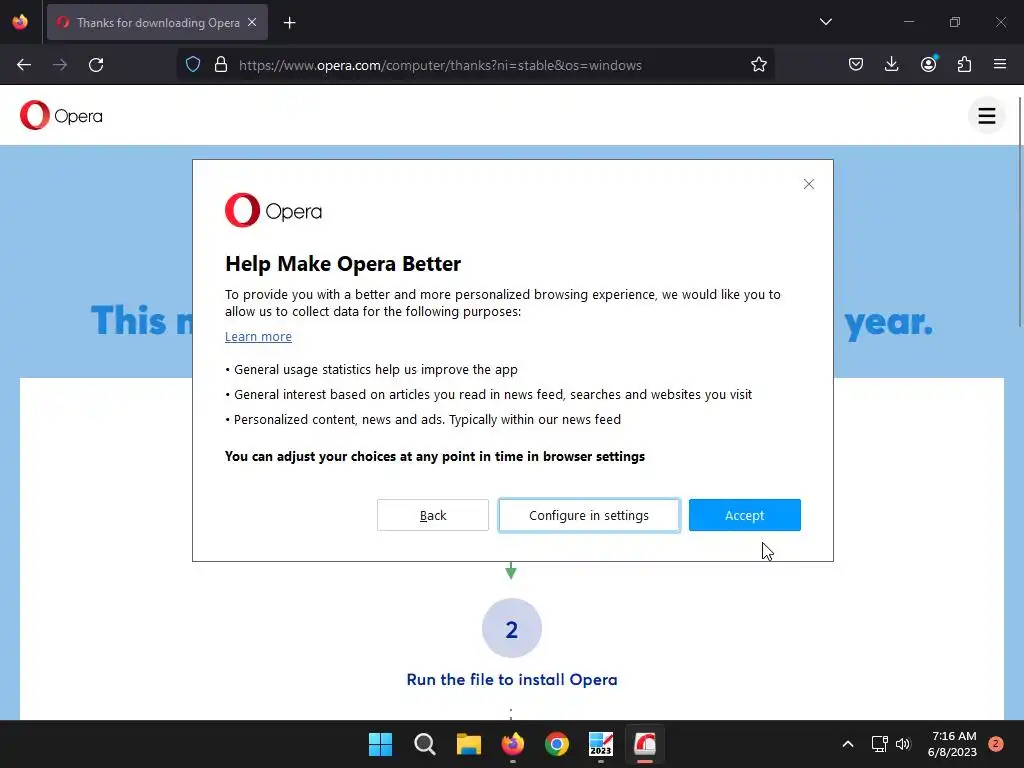This screenshot has height=768, width=1024.
Task: Open the network status icon
Action: (879, 744)
